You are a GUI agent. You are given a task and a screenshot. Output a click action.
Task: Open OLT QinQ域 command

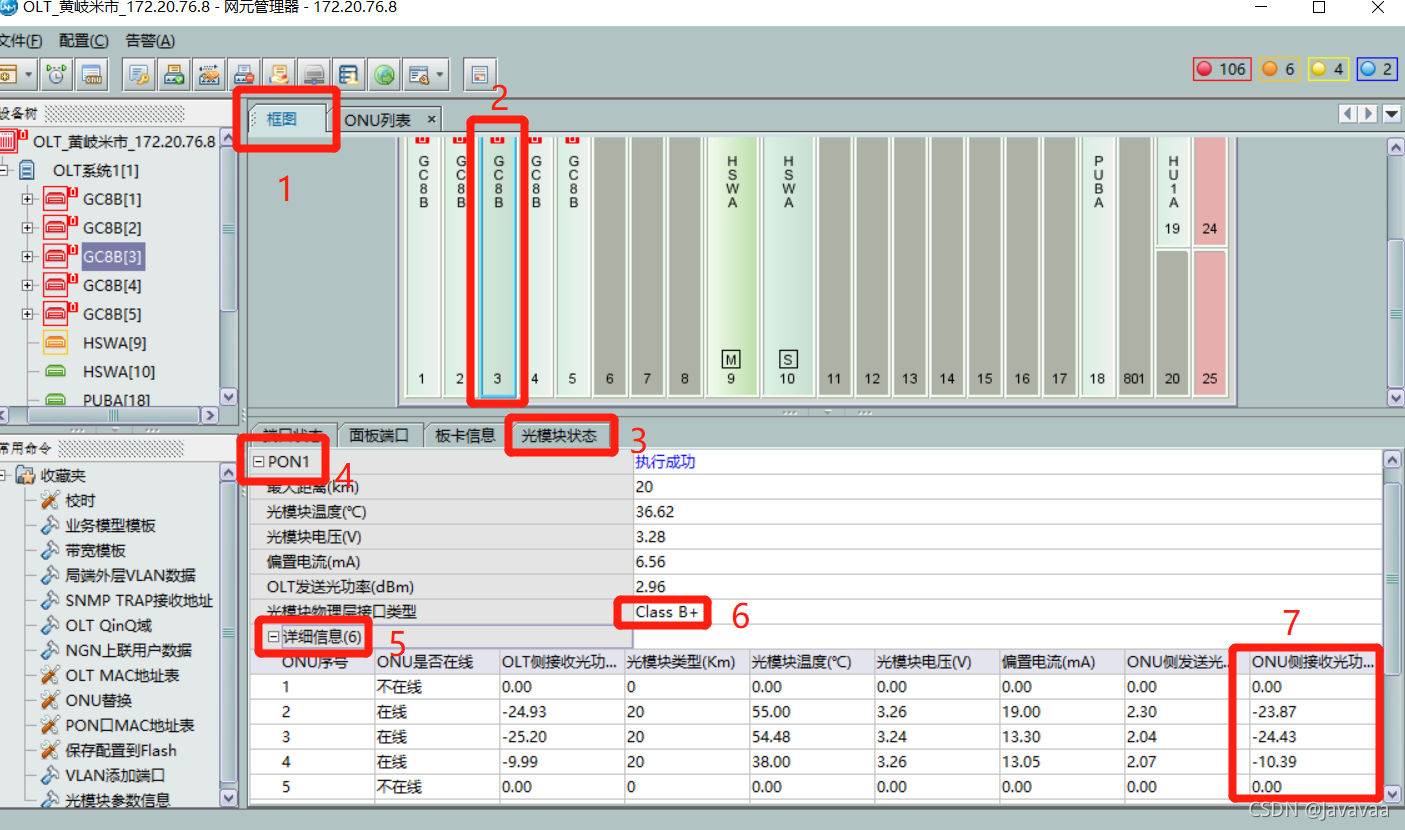109,626
